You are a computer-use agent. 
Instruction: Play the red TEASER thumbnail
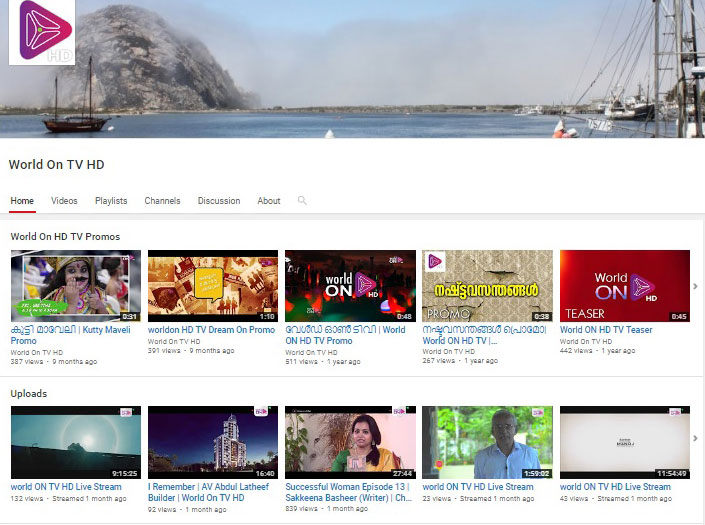click(x=625, y=286)
